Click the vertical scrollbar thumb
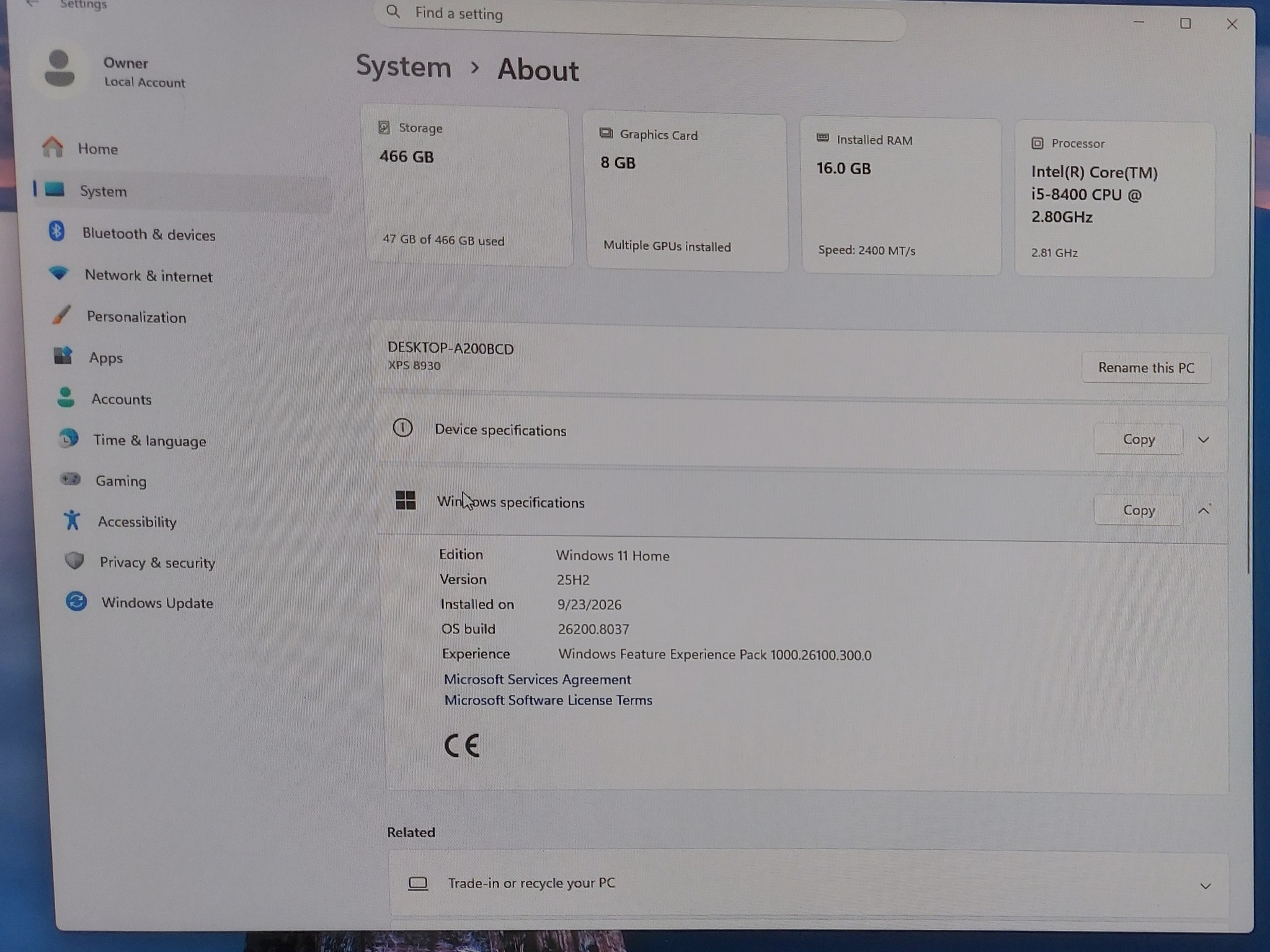This screenshot has height=952, width=1270. [1248, 353]
